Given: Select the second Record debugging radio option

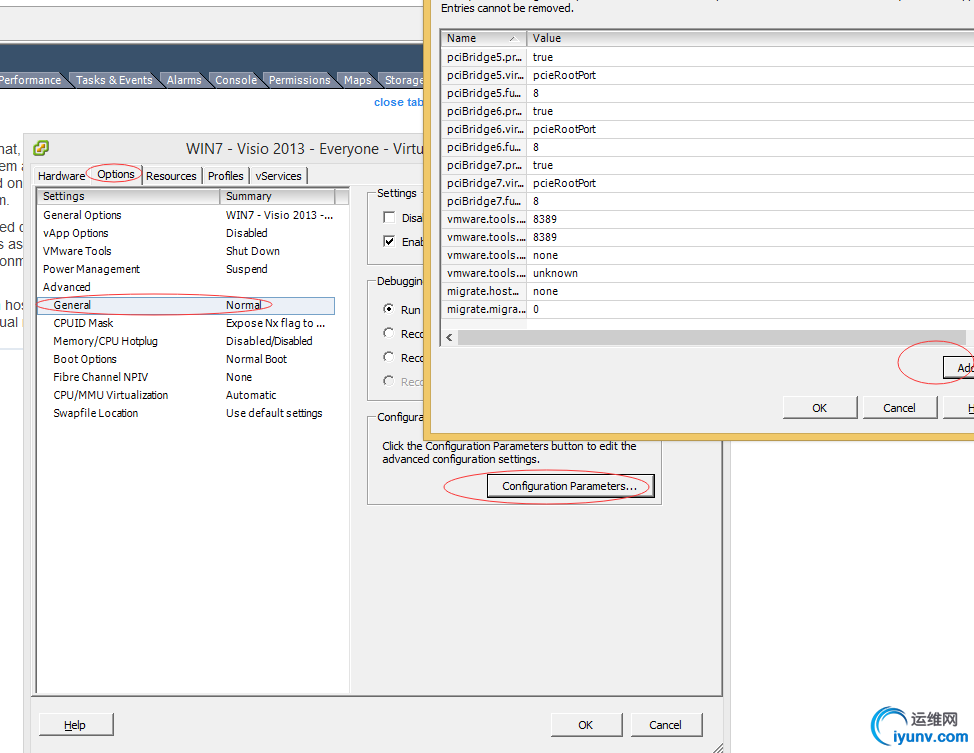Looking at the screenshot, I should (x=389, y=357).
